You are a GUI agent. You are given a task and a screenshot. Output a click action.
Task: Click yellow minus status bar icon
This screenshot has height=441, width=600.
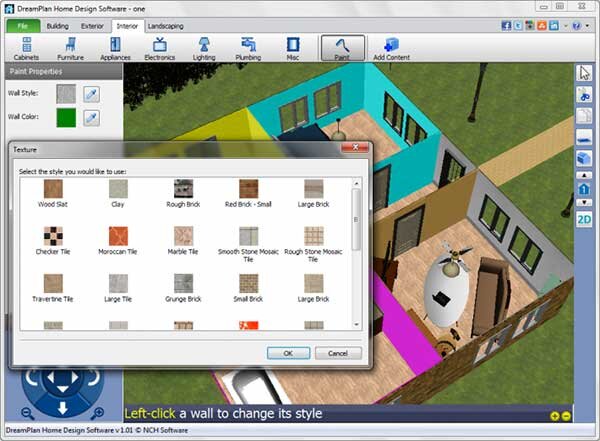pyautogui.click(x=567, y=416)
